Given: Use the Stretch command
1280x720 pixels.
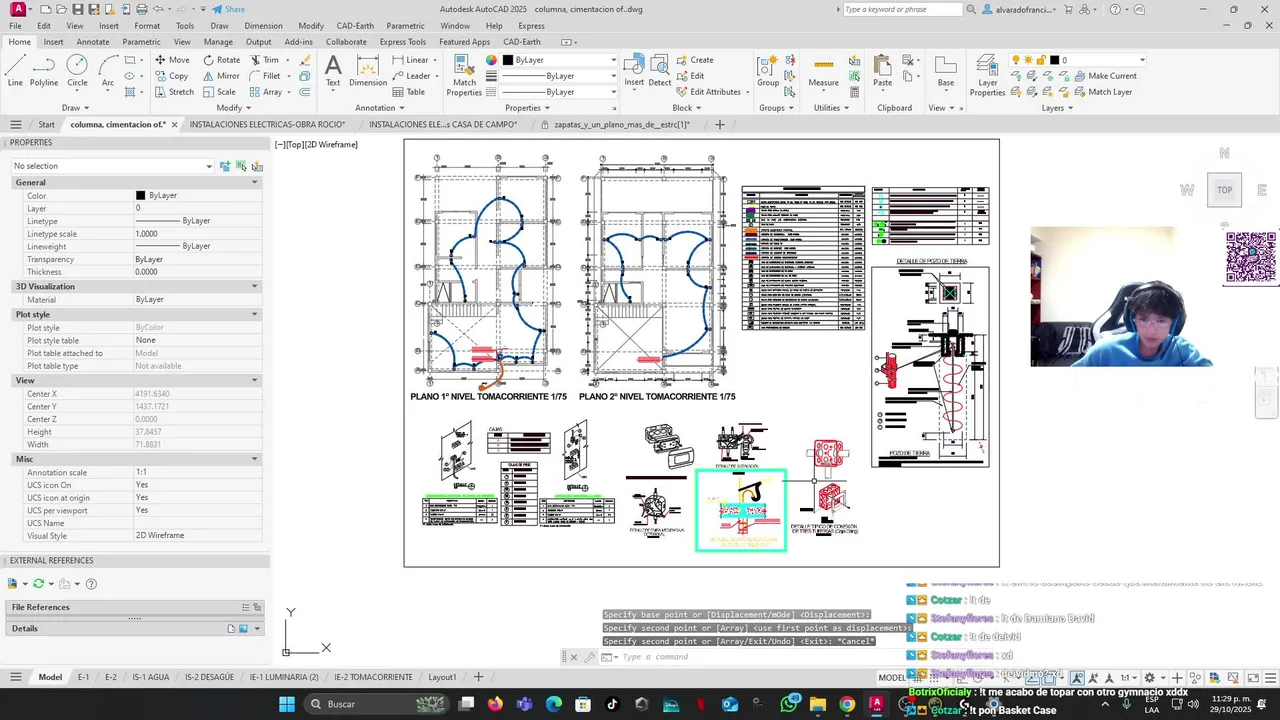Looking at the screenshot, I should (x=174, y=92).
